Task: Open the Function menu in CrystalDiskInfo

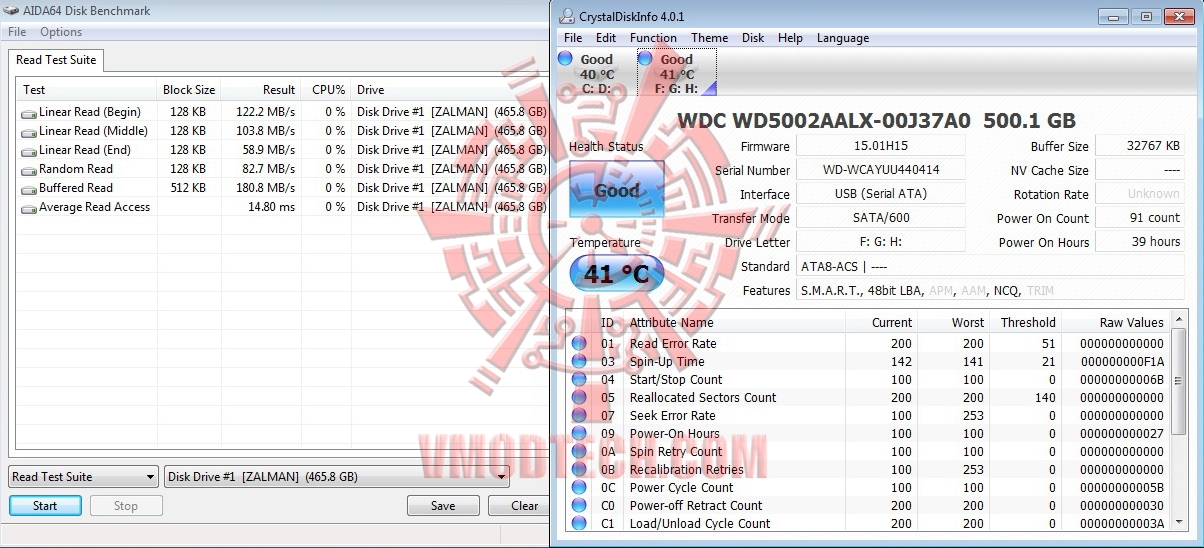Action: coord(653,38)
